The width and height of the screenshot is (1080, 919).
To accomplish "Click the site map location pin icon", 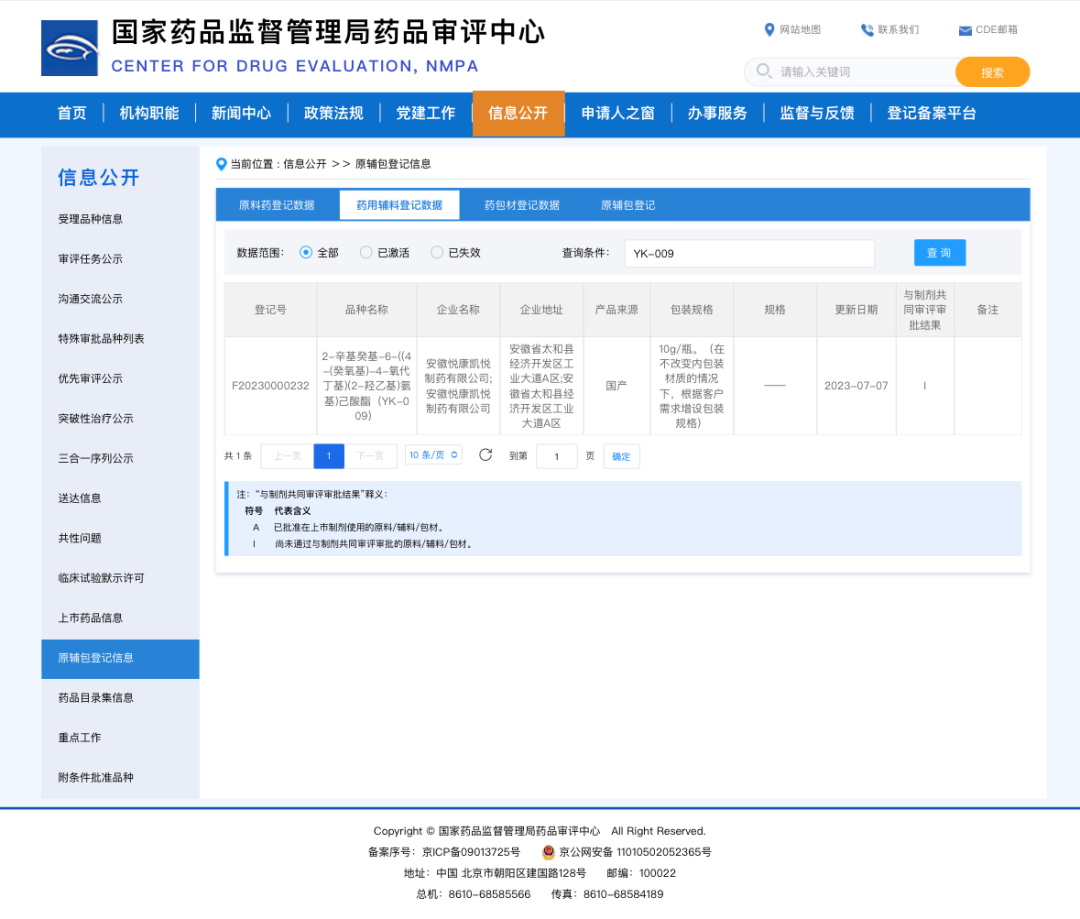I will (769, 30).
